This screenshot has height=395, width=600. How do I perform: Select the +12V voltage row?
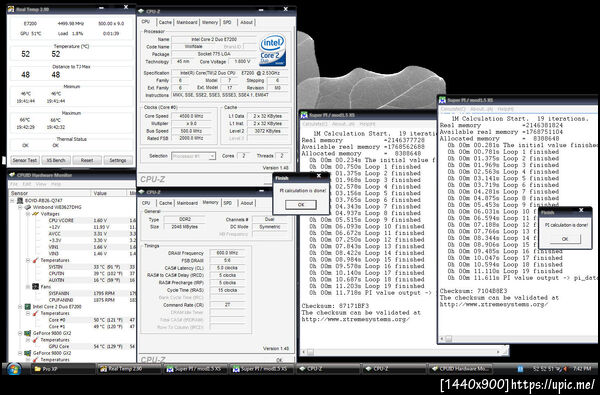[73, 227]
